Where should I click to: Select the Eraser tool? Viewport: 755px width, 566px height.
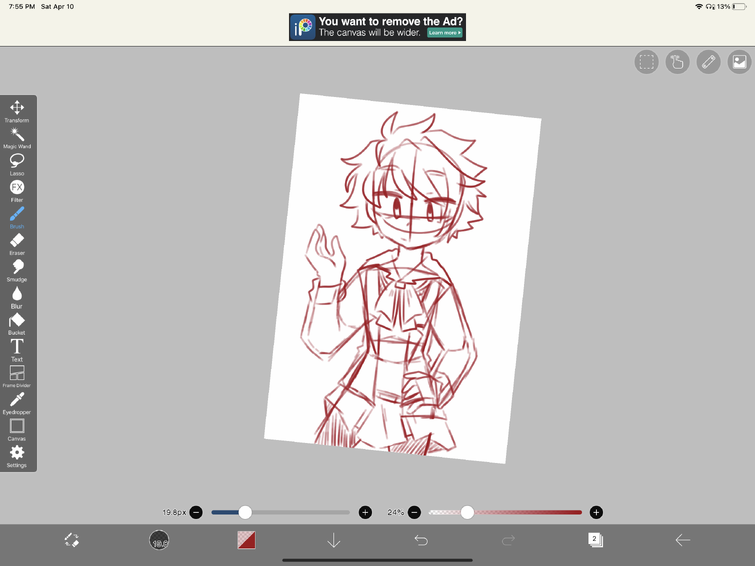pos(17,244)
